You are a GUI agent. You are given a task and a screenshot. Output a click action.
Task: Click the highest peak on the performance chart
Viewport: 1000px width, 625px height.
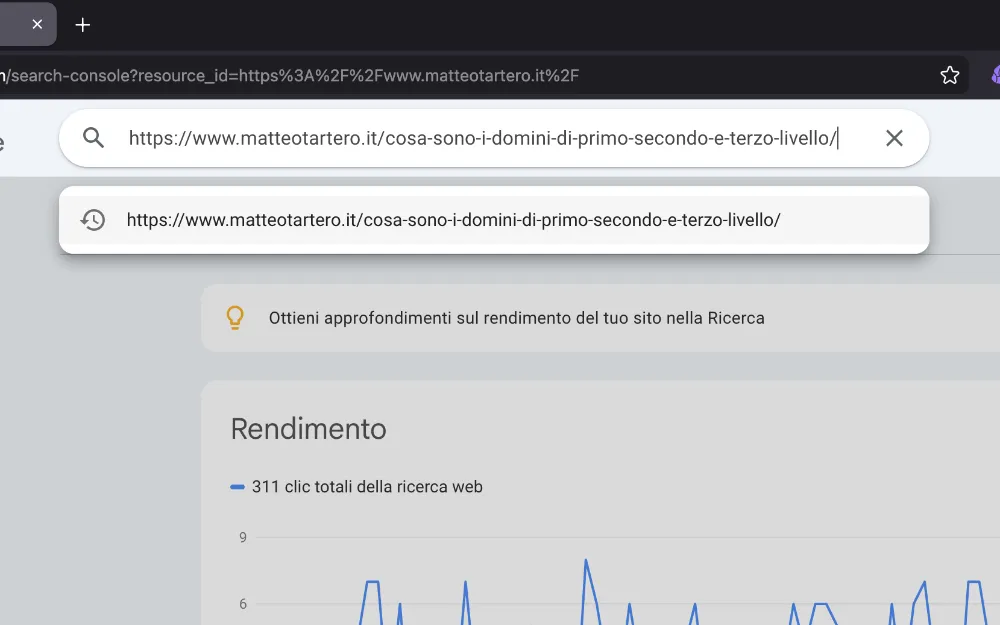586,560
